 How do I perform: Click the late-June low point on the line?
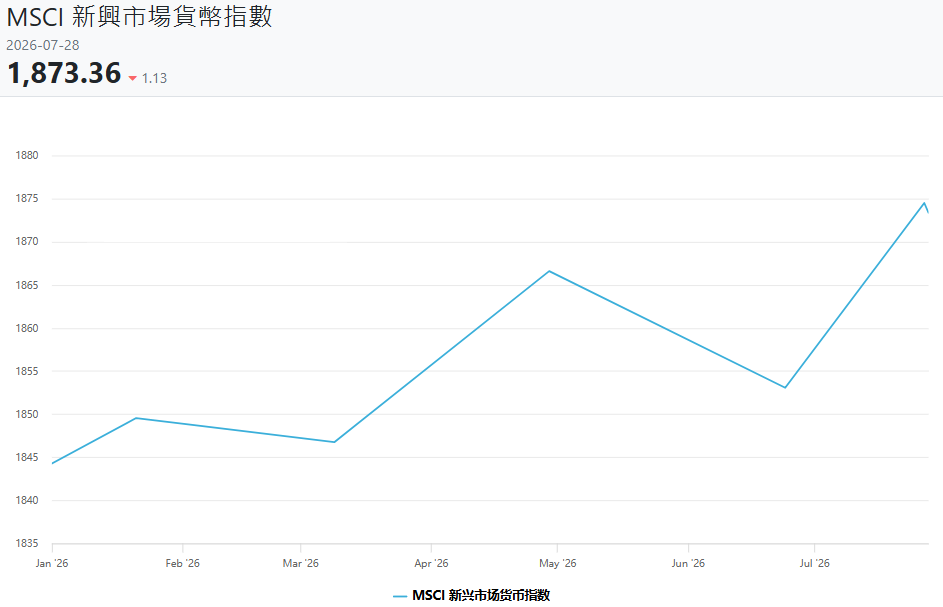pos(785,387)
